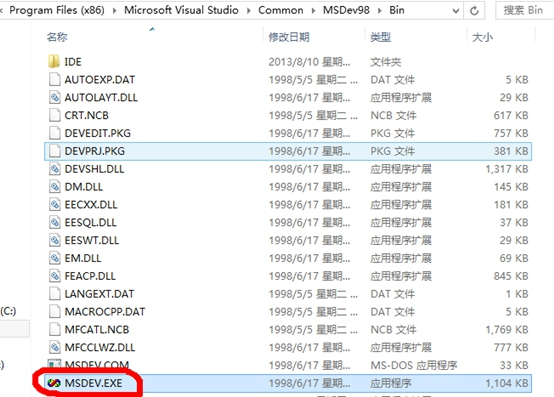Select the AUTOLAYT.DLL file icon
554x397 pixels.
54,97
